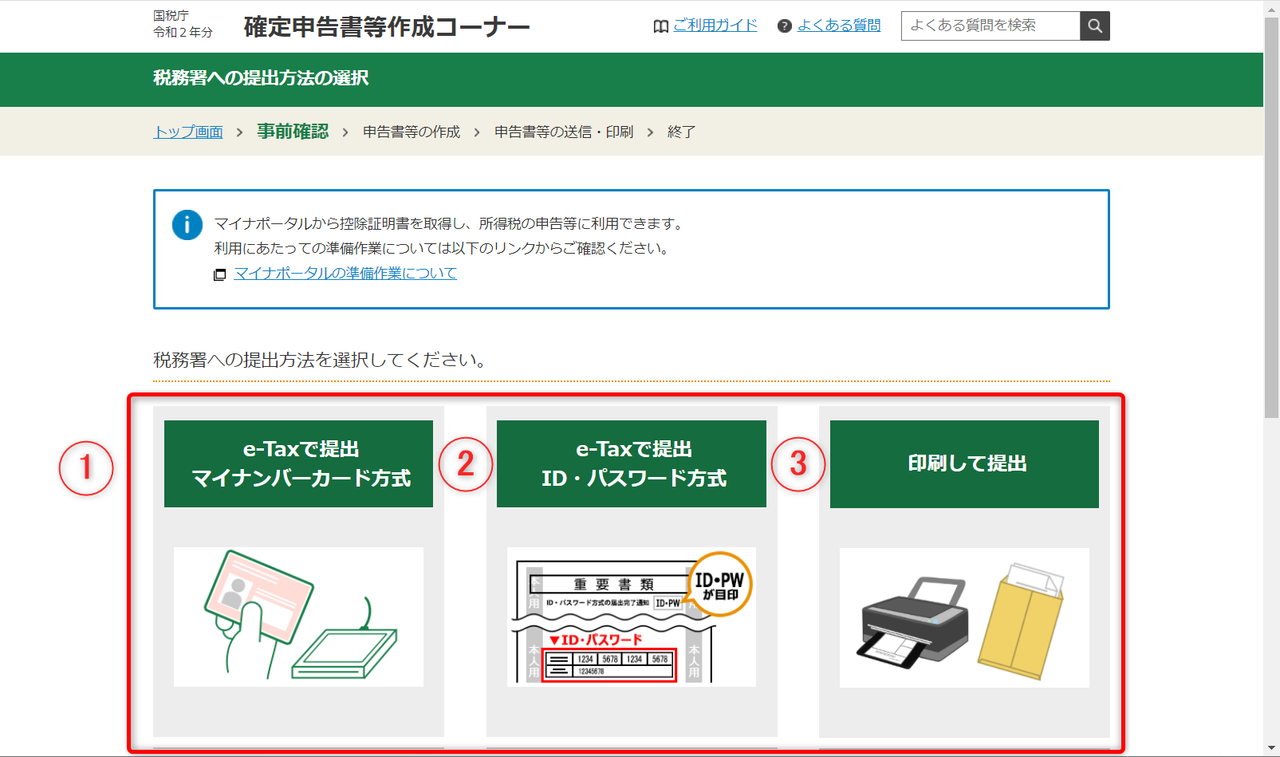Click the printer and envelope illustration

coord(965,617)
